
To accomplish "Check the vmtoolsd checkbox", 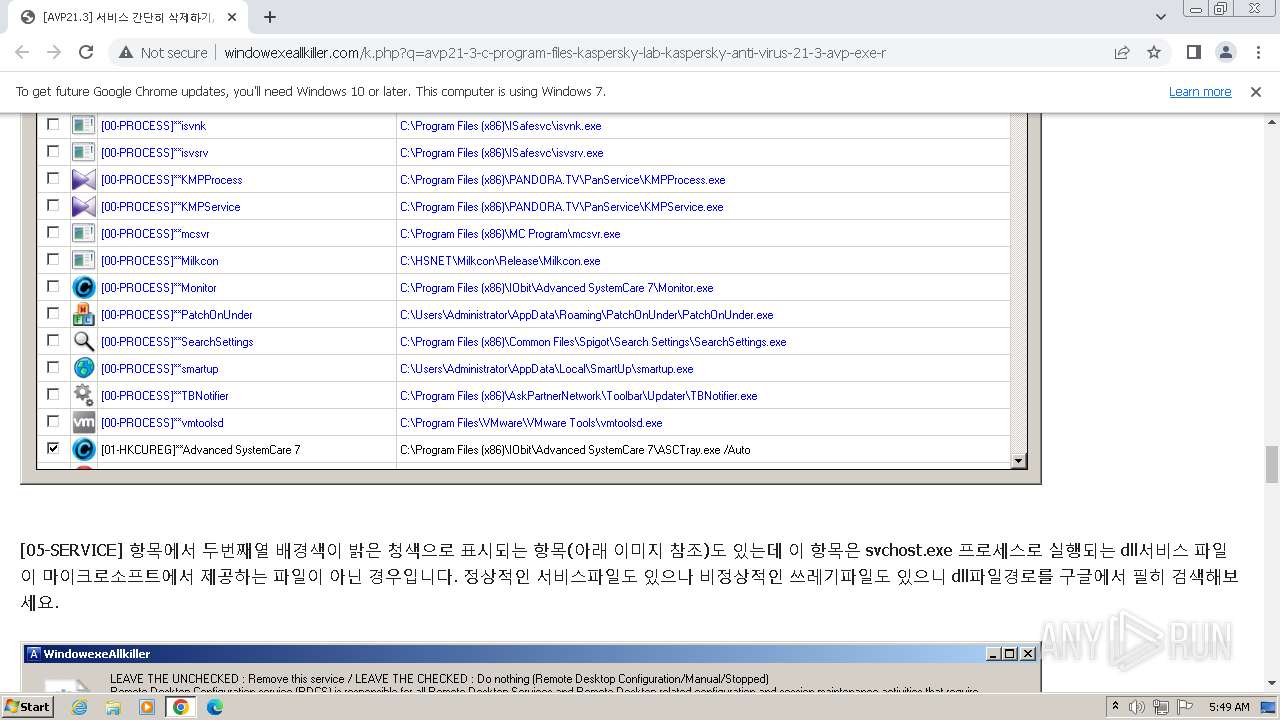I will click(x=53, y=422).
